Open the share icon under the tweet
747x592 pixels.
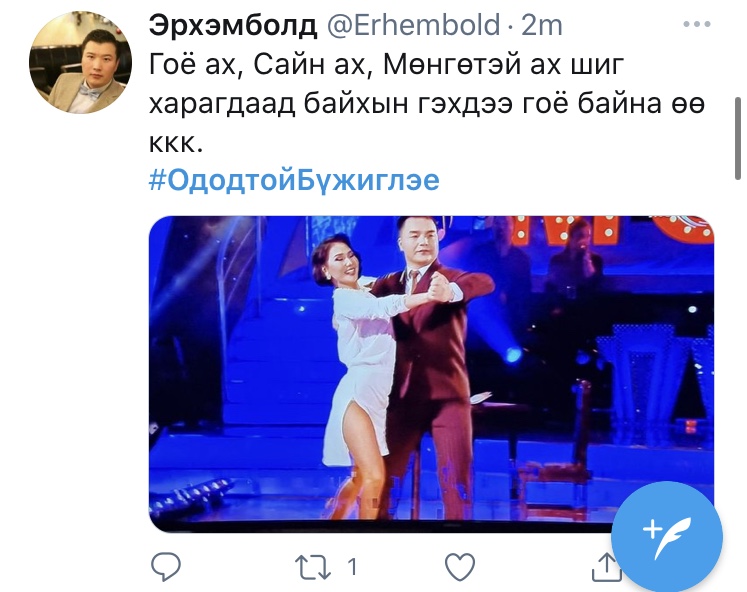coord(606,567)
